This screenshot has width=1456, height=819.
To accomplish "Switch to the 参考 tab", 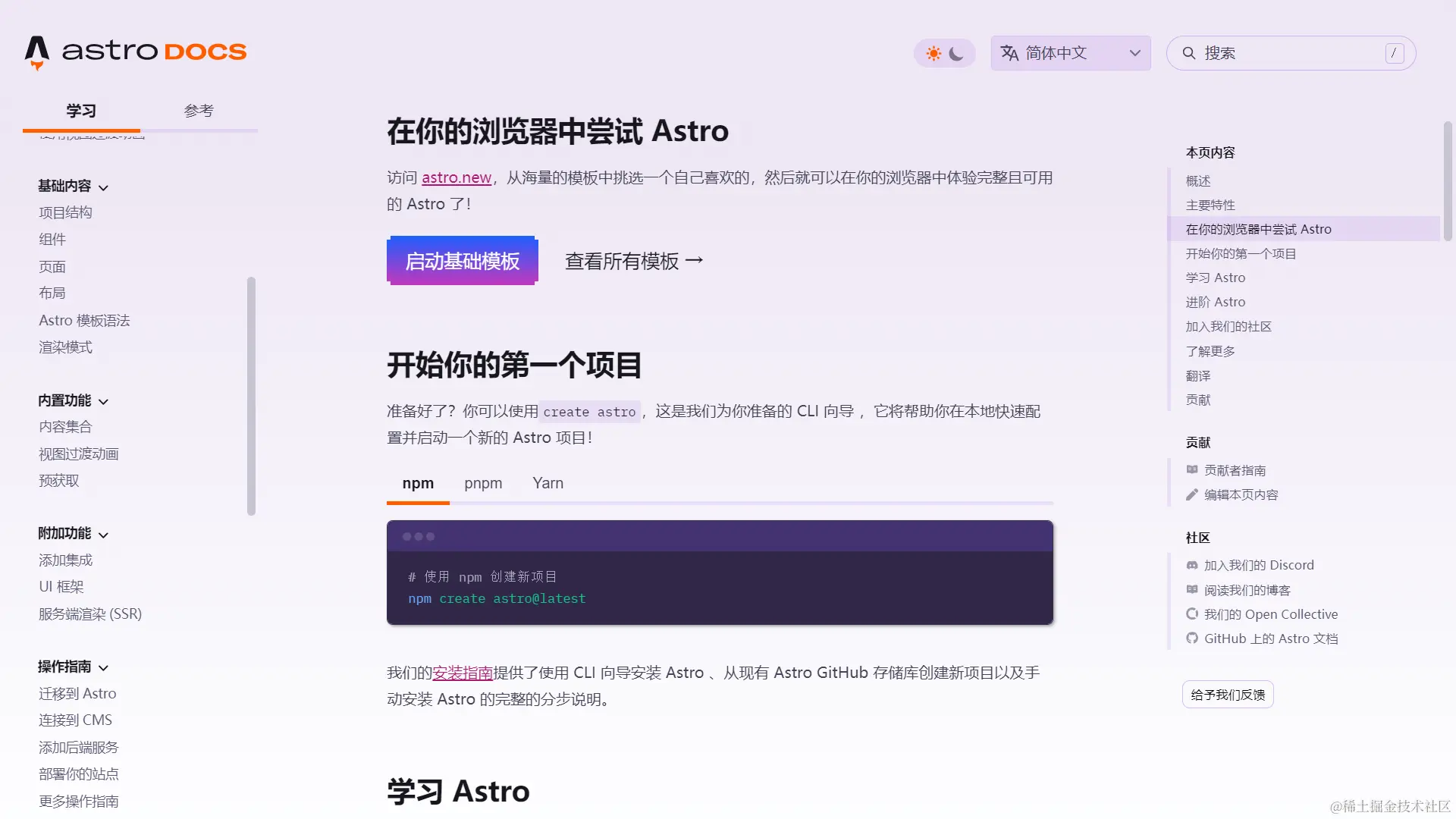I will point(199,111).
